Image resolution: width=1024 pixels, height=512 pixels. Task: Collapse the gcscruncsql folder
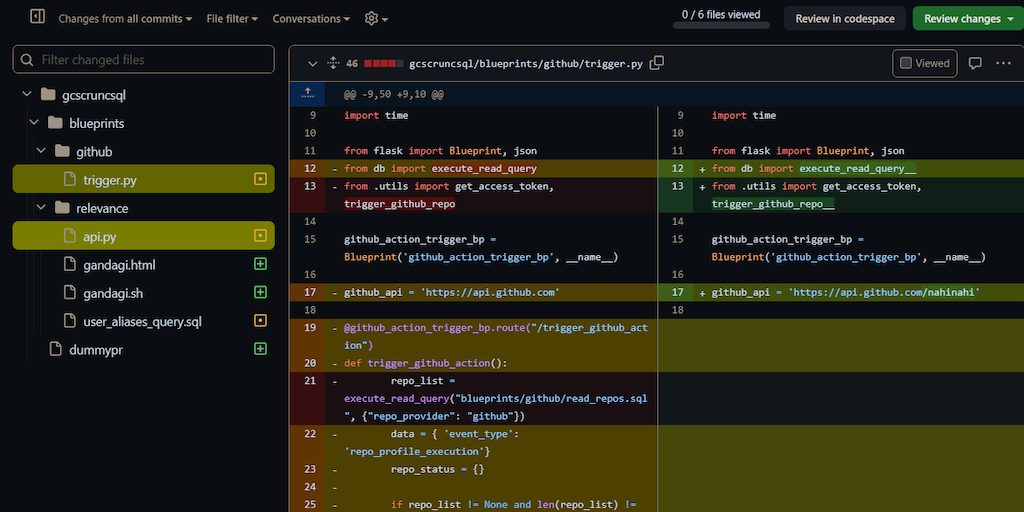pyautogui.click(x=25, y=96)
